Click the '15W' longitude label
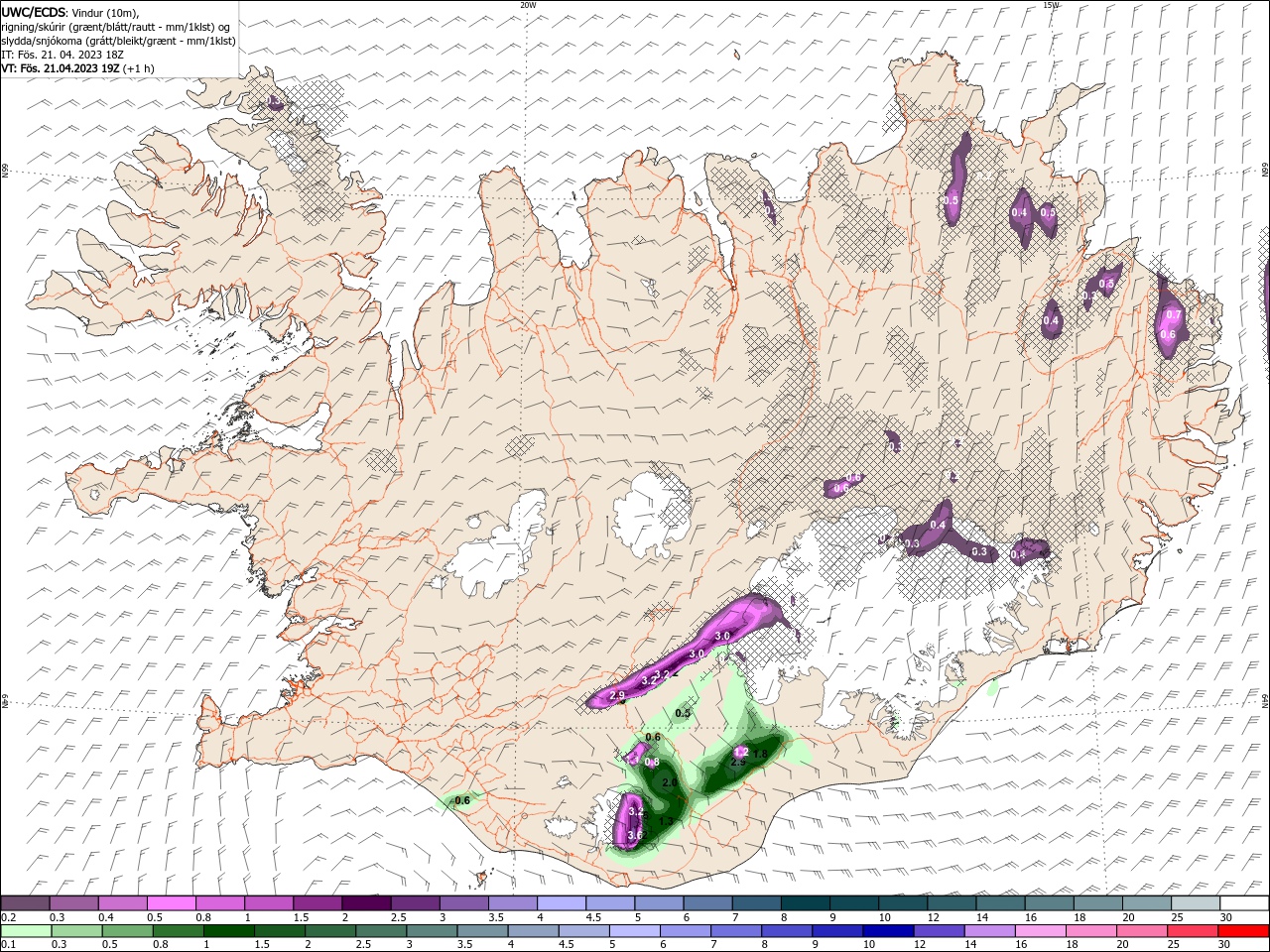The height and width of the screenshot is (952, 1270). (x=1051, y=5)
